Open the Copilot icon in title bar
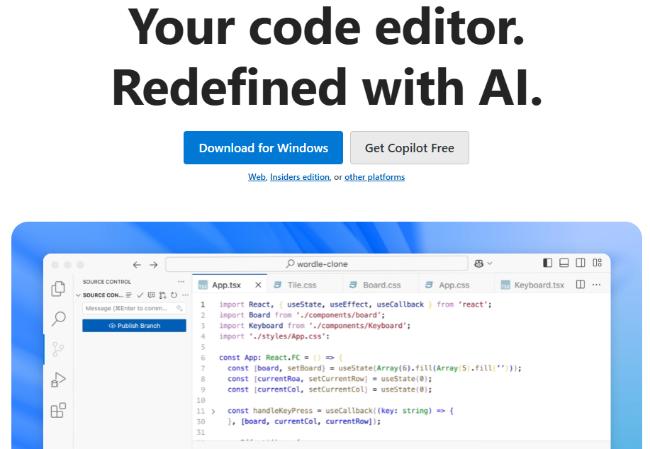Screen dimensions: 650x449 479,264
